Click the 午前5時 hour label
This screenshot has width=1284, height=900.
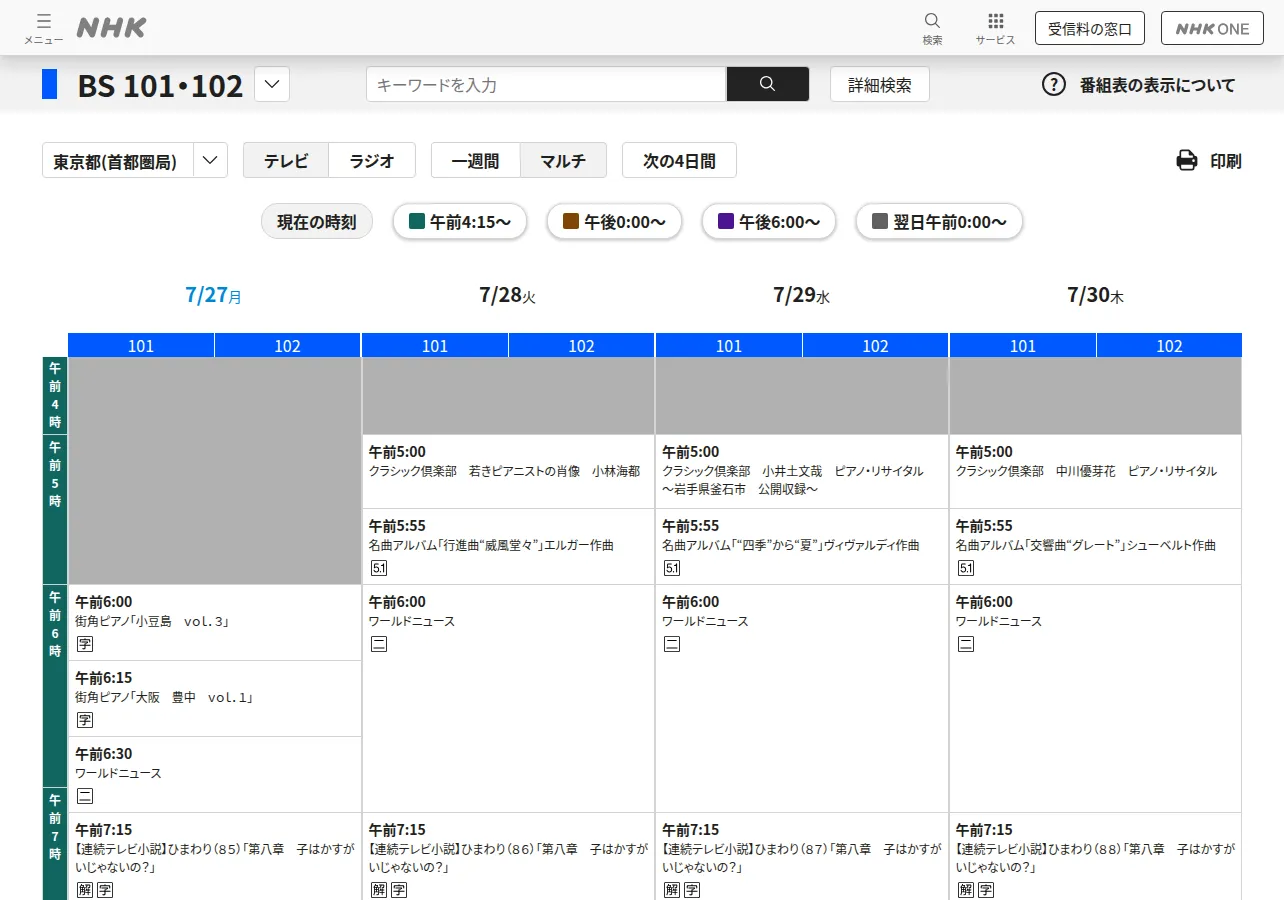pyautogui.click(x=55, y=509)
